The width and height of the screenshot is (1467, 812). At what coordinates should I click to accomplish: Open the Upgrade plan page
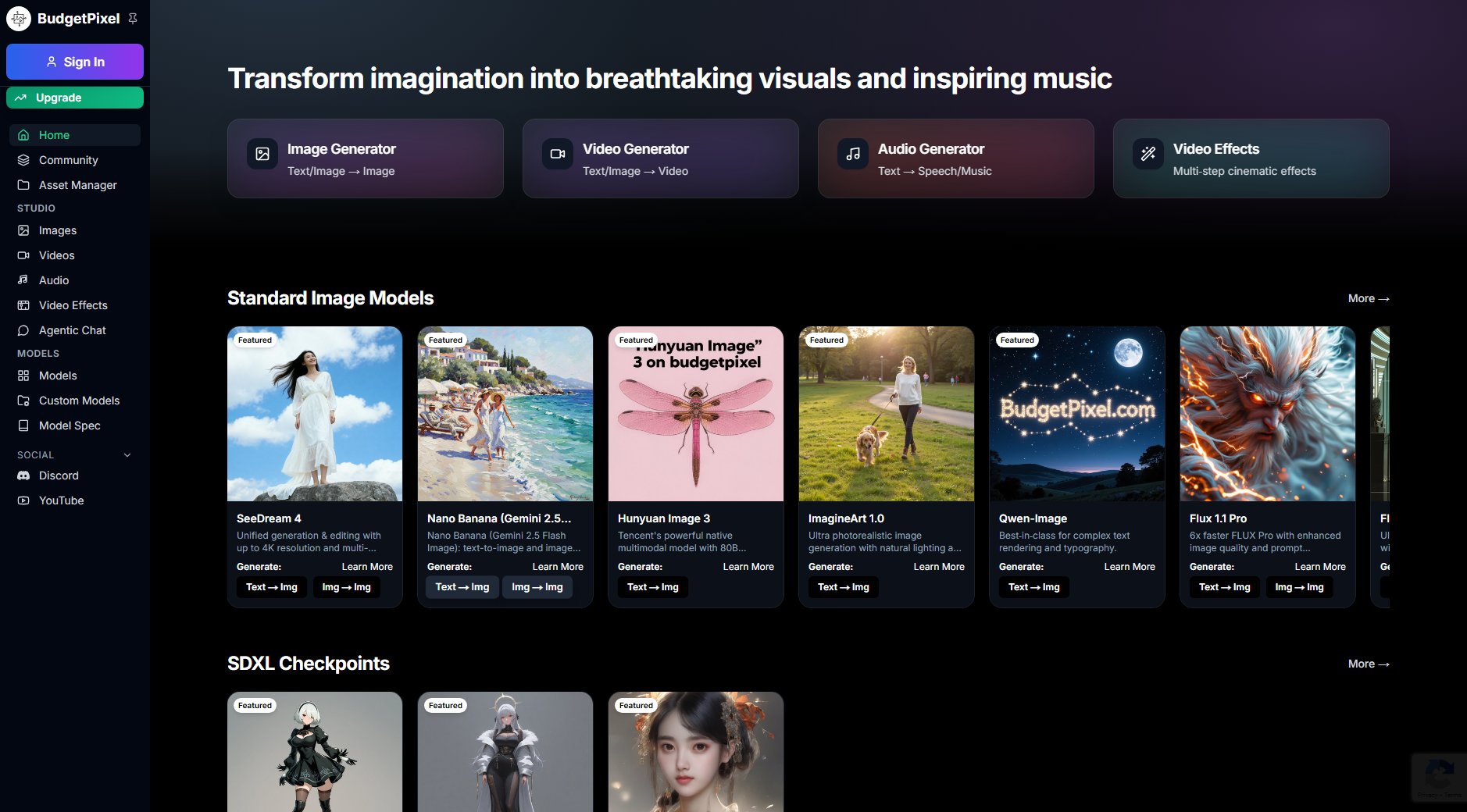coord(74,98)
